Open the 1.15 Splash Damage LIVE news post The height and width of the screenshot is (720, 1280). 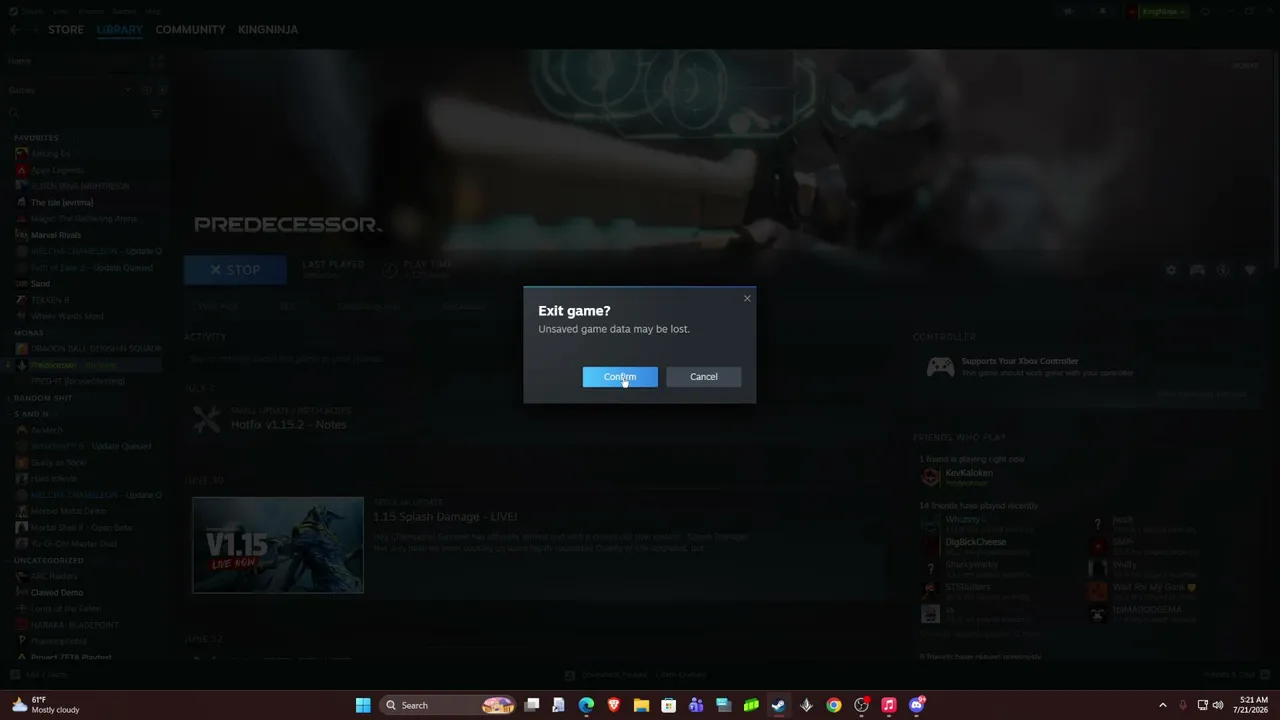pyautogui.click(x=445, y=517)
